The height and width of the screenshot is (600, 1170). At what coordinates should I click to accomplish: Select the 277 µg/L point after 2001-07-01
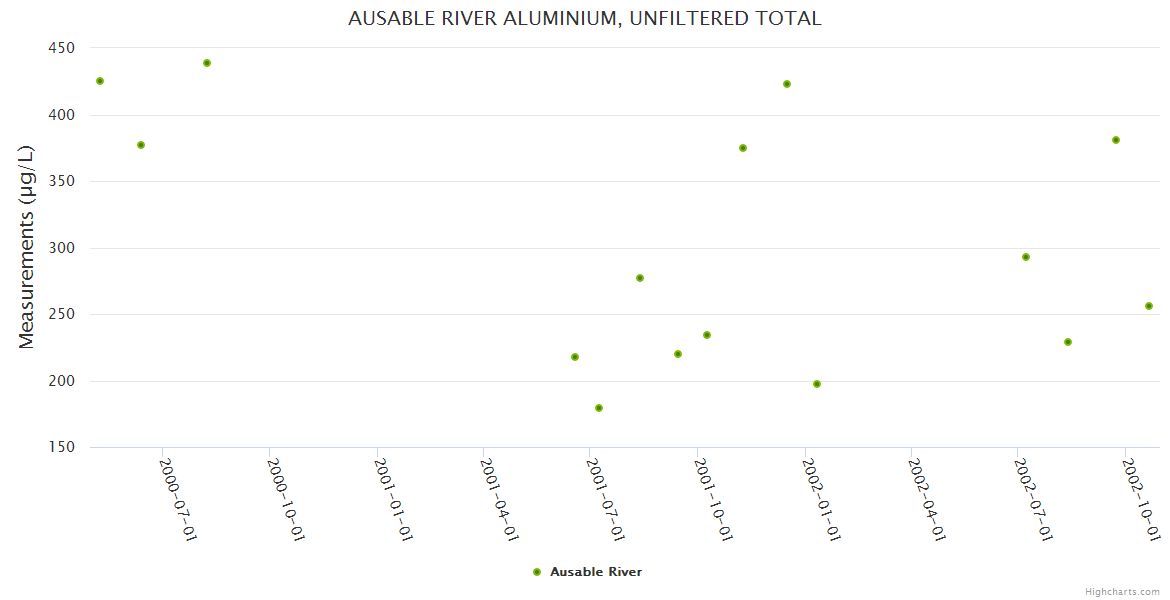click(x=640, y=278)
